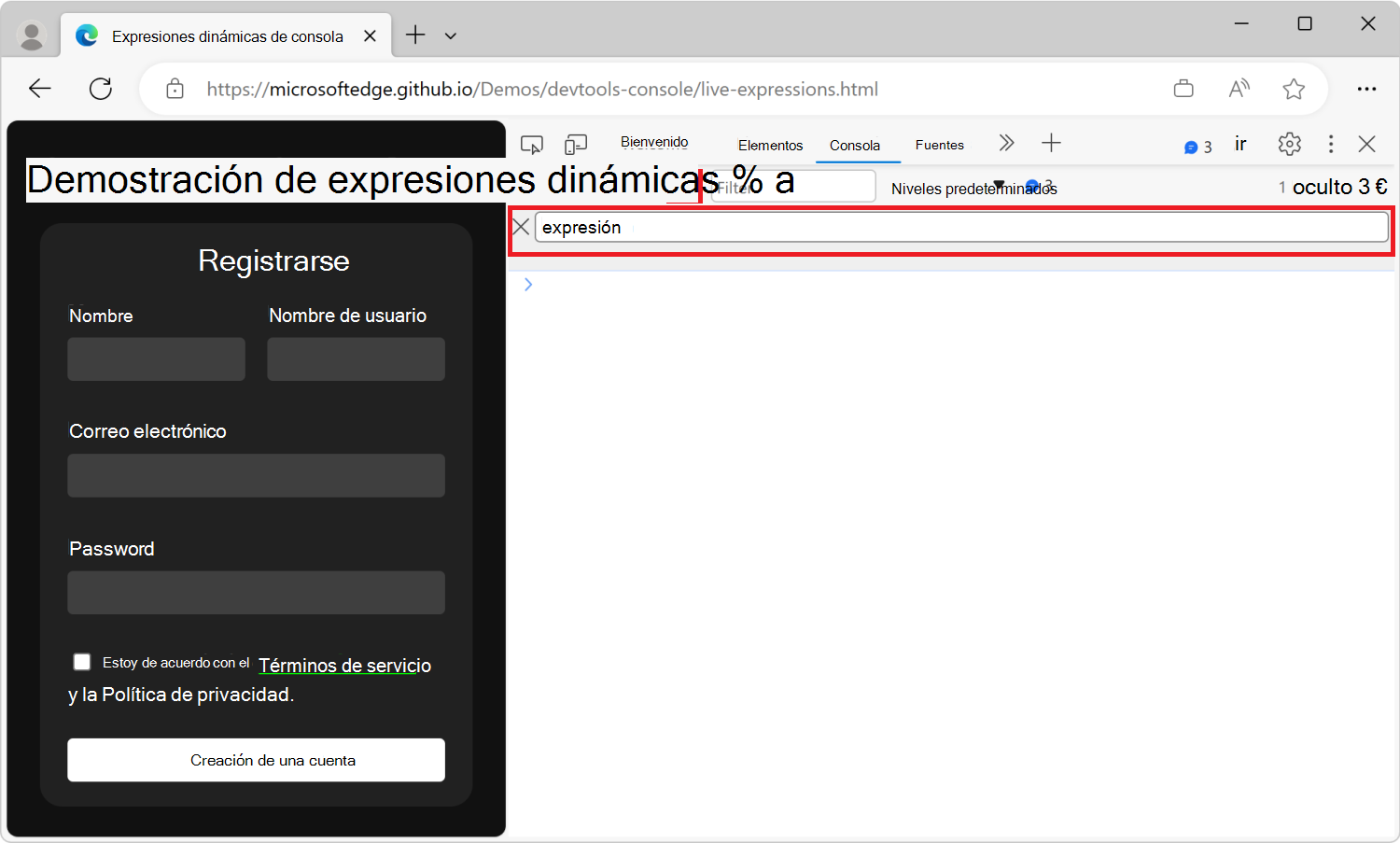Refresh the live-expressions demo page
Image resolution: width=1400 pixels, height=843 pixels.
tap(101, 88)
